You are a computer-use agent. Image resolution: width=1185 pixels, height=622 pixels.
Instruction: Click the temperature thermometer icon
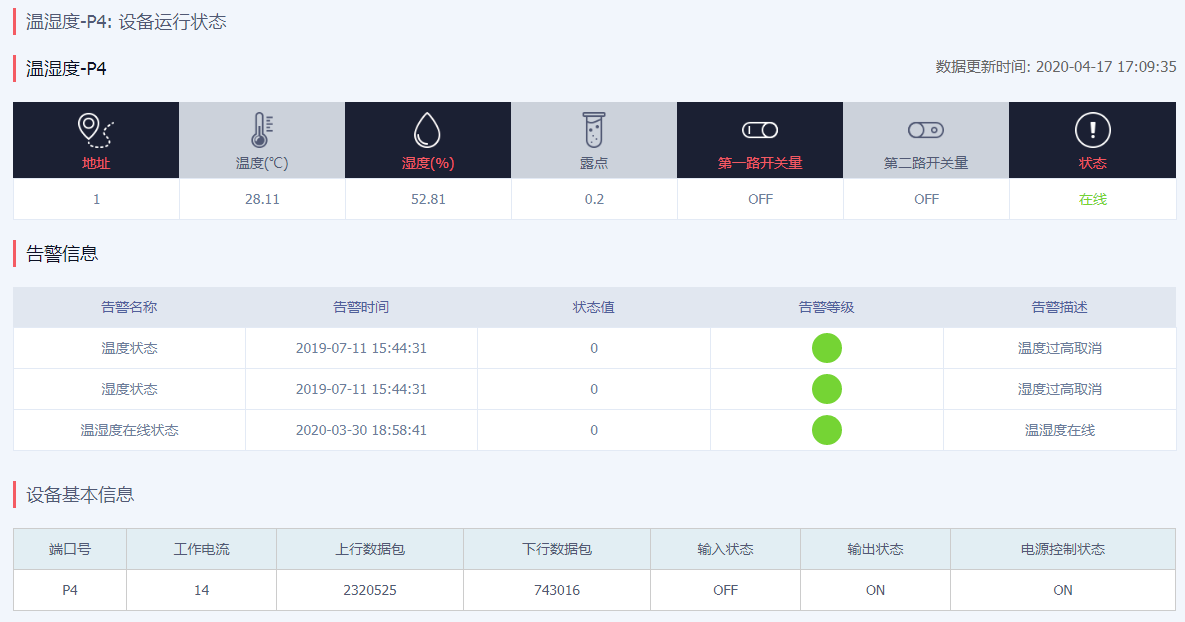tap(262, 130)
